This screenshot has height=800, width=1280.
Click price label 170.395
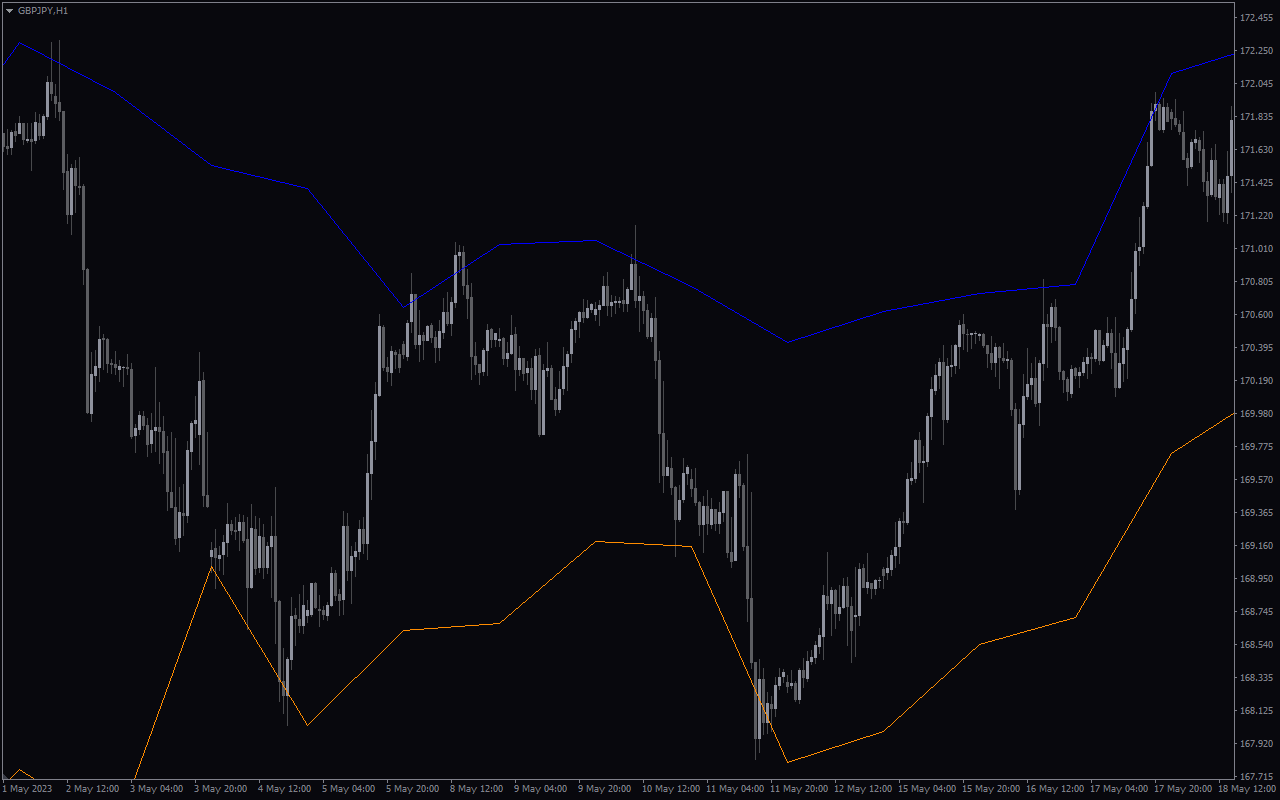[1256, 348]
